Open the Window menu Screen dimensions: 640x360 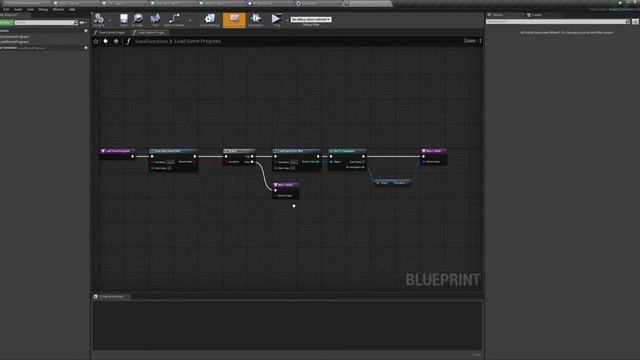point(58,9)
